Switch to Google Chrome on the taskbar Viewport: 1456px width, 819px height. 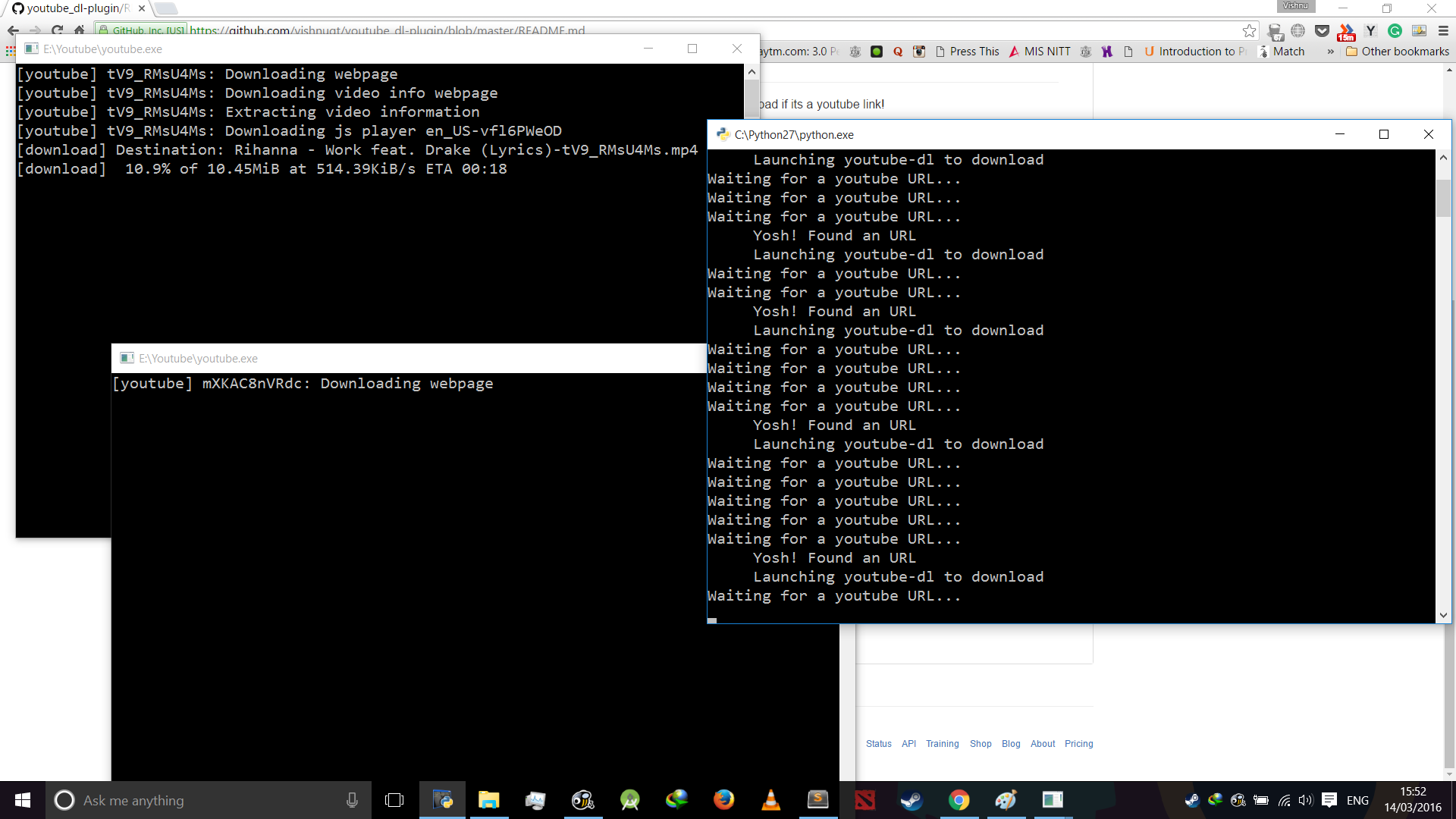click(x=959, y=800)
